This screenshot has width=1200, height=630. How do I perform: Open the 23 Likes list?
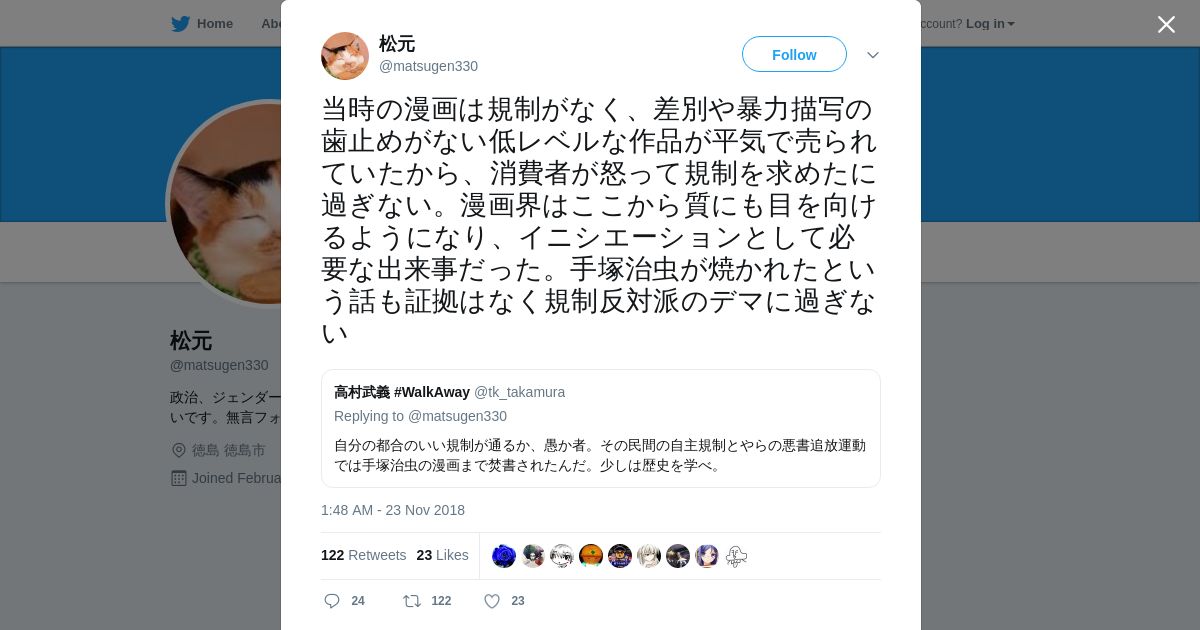pos(442,555)
